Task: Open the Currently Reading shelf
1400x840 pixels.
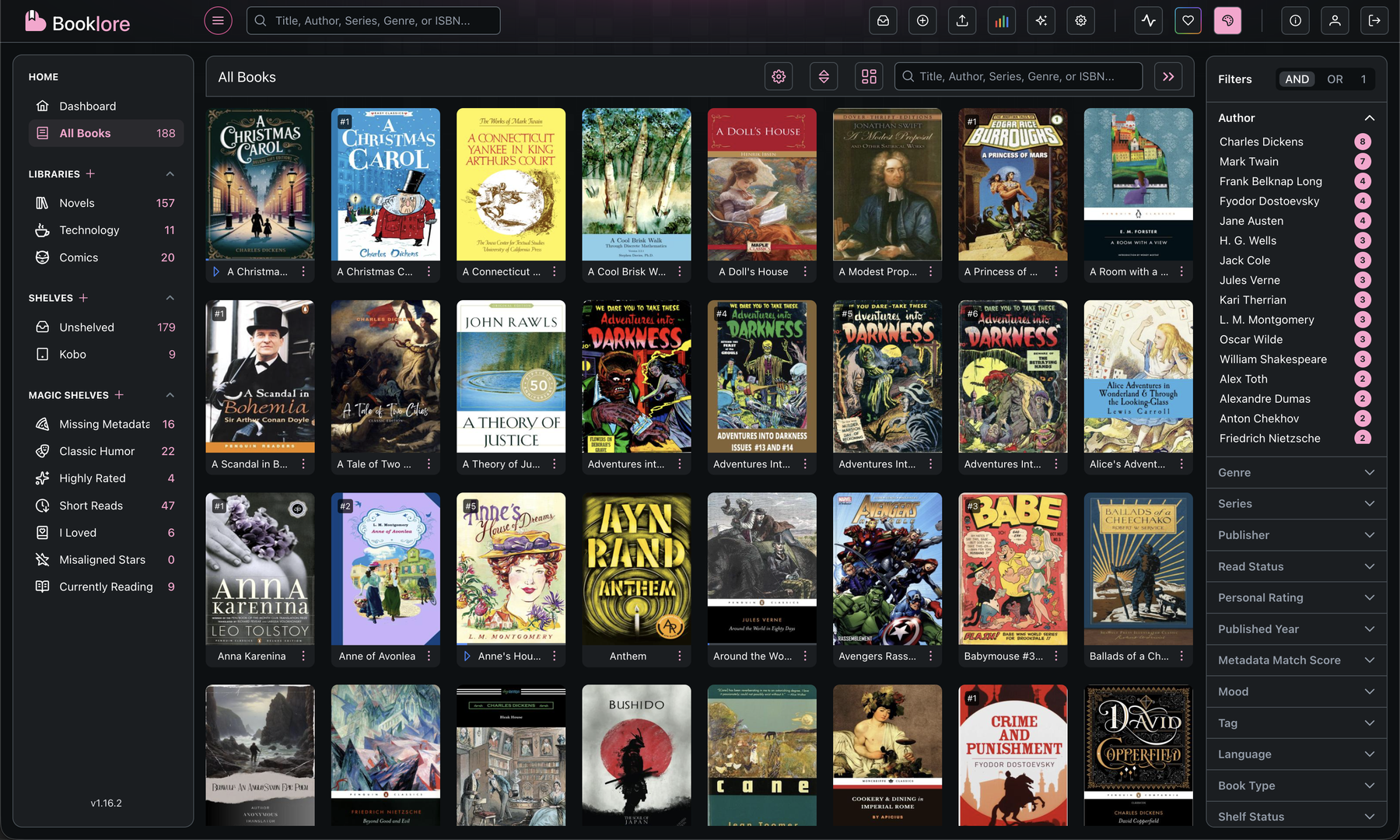Action: (106, 586)
